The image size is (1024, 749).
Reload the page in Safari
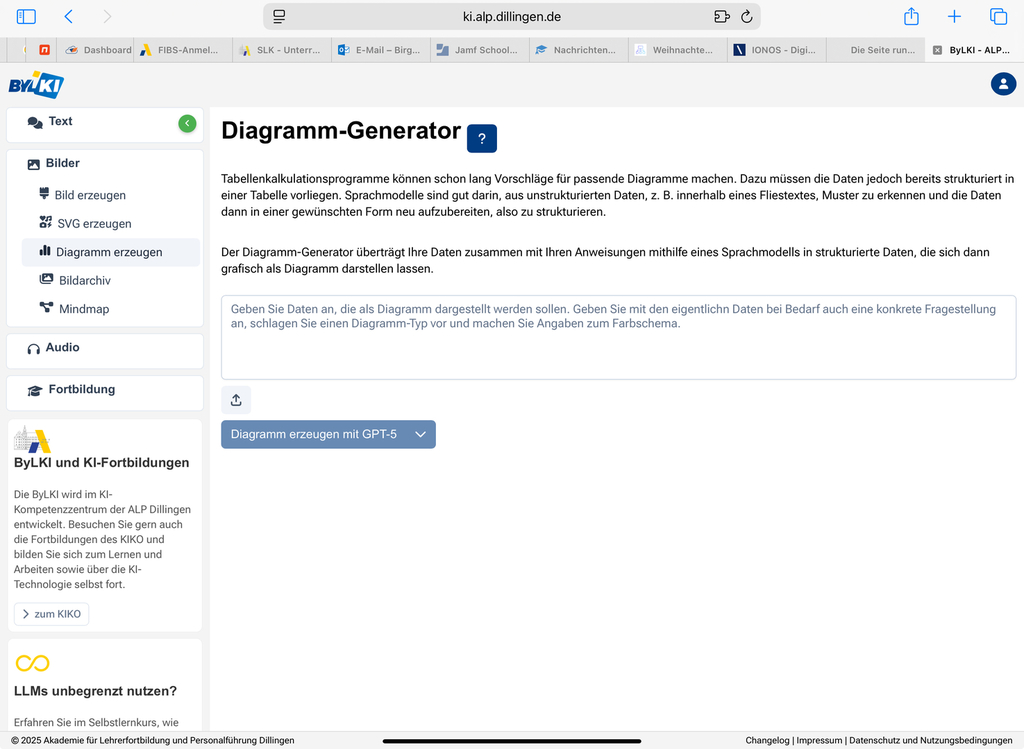click(x=746, y=17)
